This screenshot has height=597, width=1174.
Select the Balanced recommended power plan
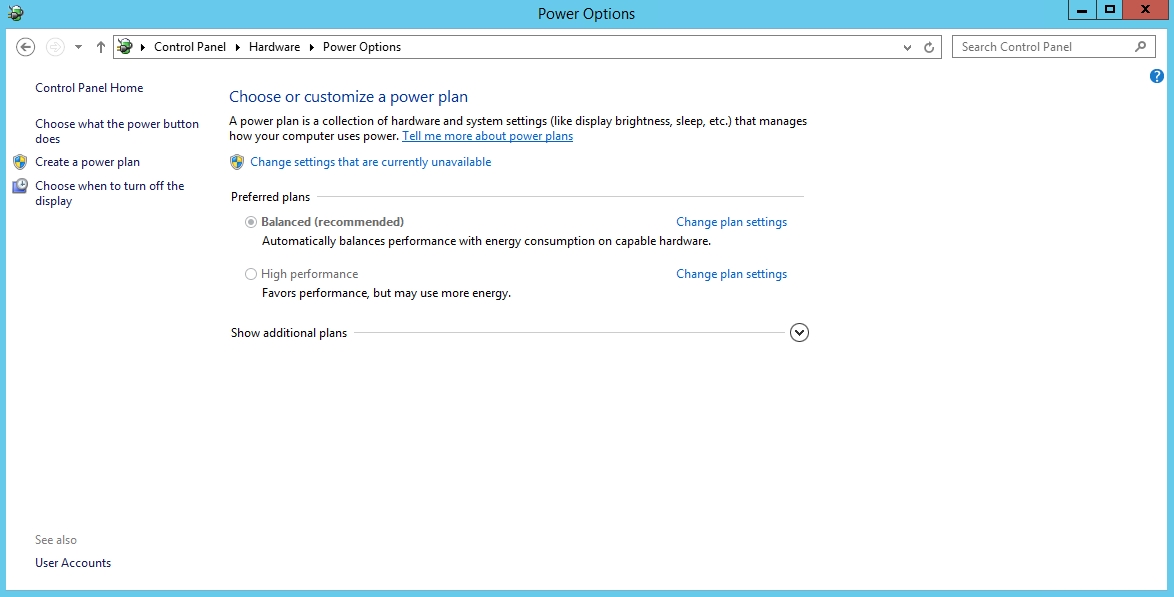pyautogui.click(x=251, y=221)
